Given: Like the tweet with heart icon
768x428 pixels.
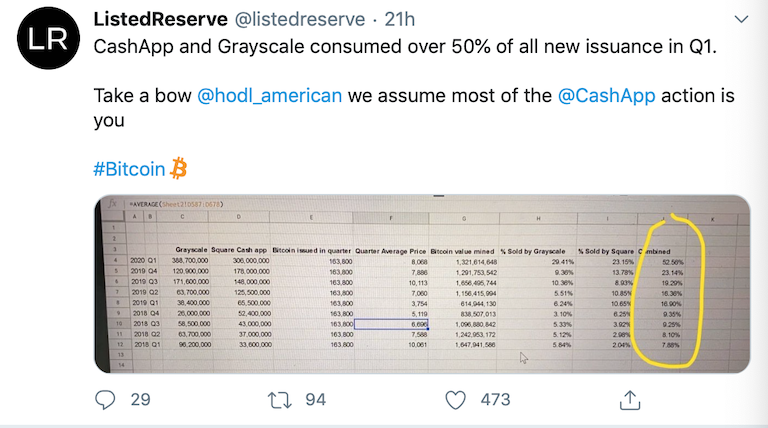Looking at the screenshot, I should click(x=456, y=400).
